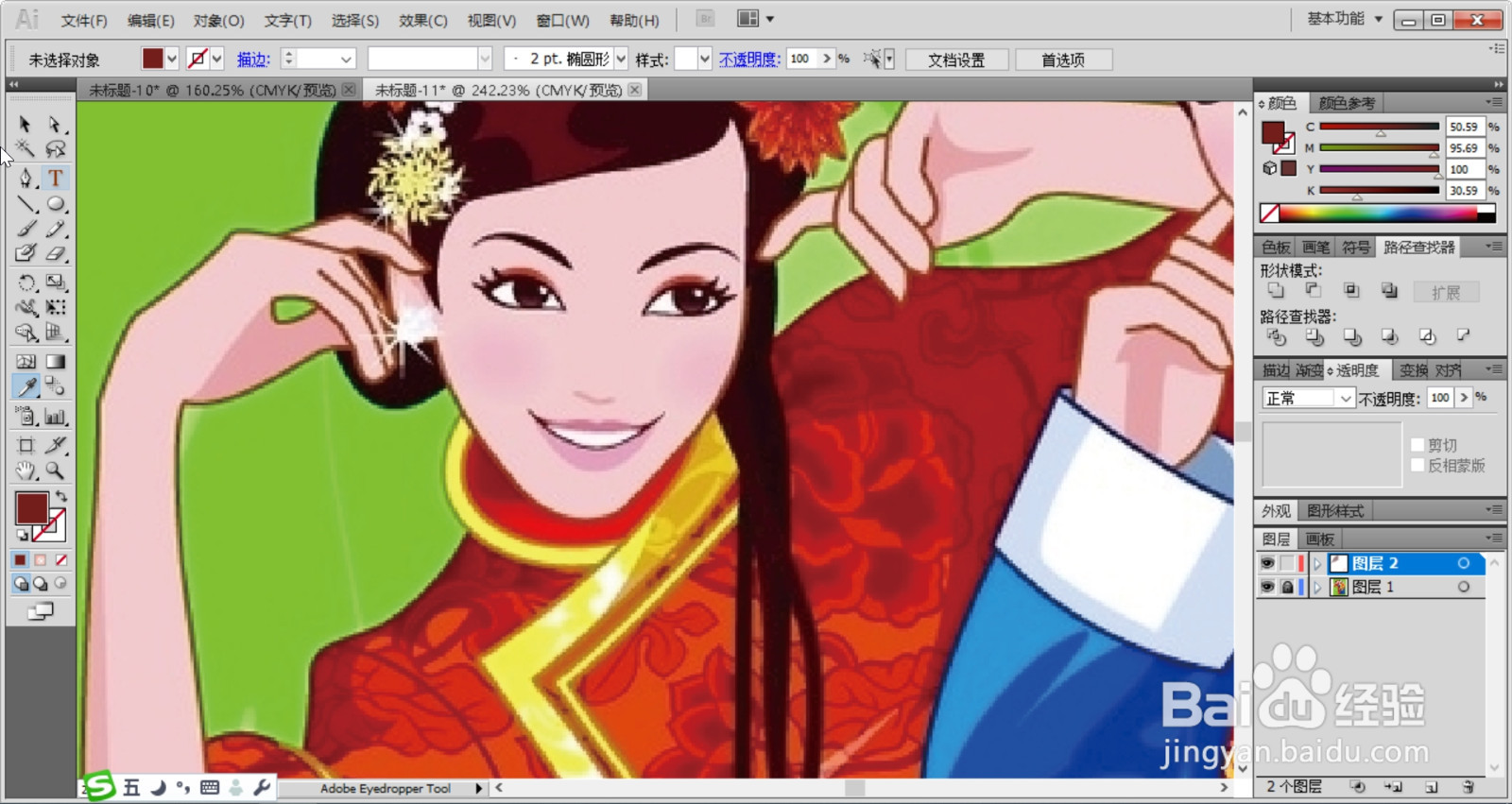Select the Eyedropper tool
Viewport: 1512px width, 804px height.
click(x=26, y=386)
